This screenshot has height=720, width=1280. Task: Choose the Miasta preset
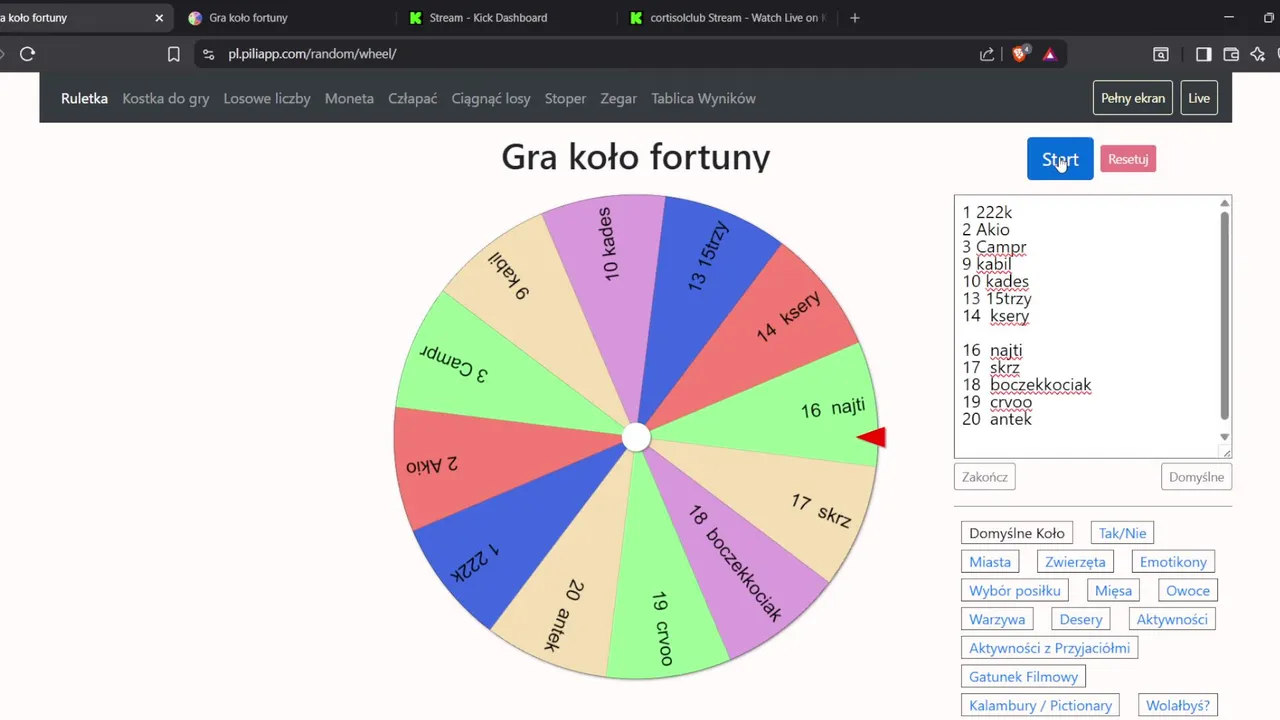click(x=990, y=562)
